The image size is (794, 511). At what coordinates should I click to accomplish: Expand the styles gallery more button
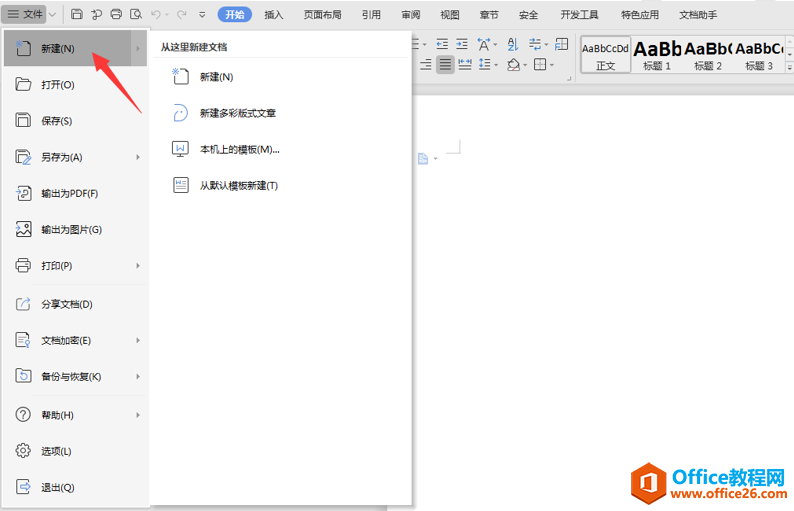[789, 67]
